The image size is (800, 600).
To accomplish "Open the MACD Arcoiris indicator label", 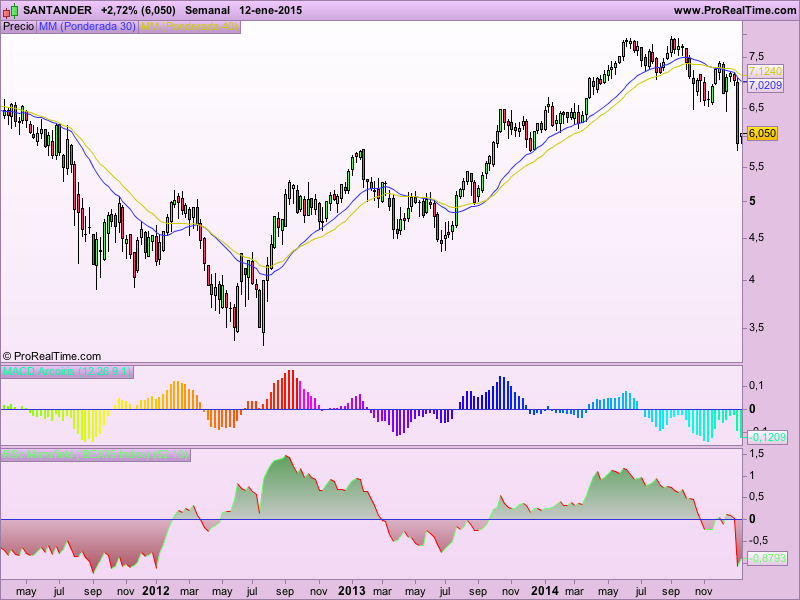I will 67,371.
